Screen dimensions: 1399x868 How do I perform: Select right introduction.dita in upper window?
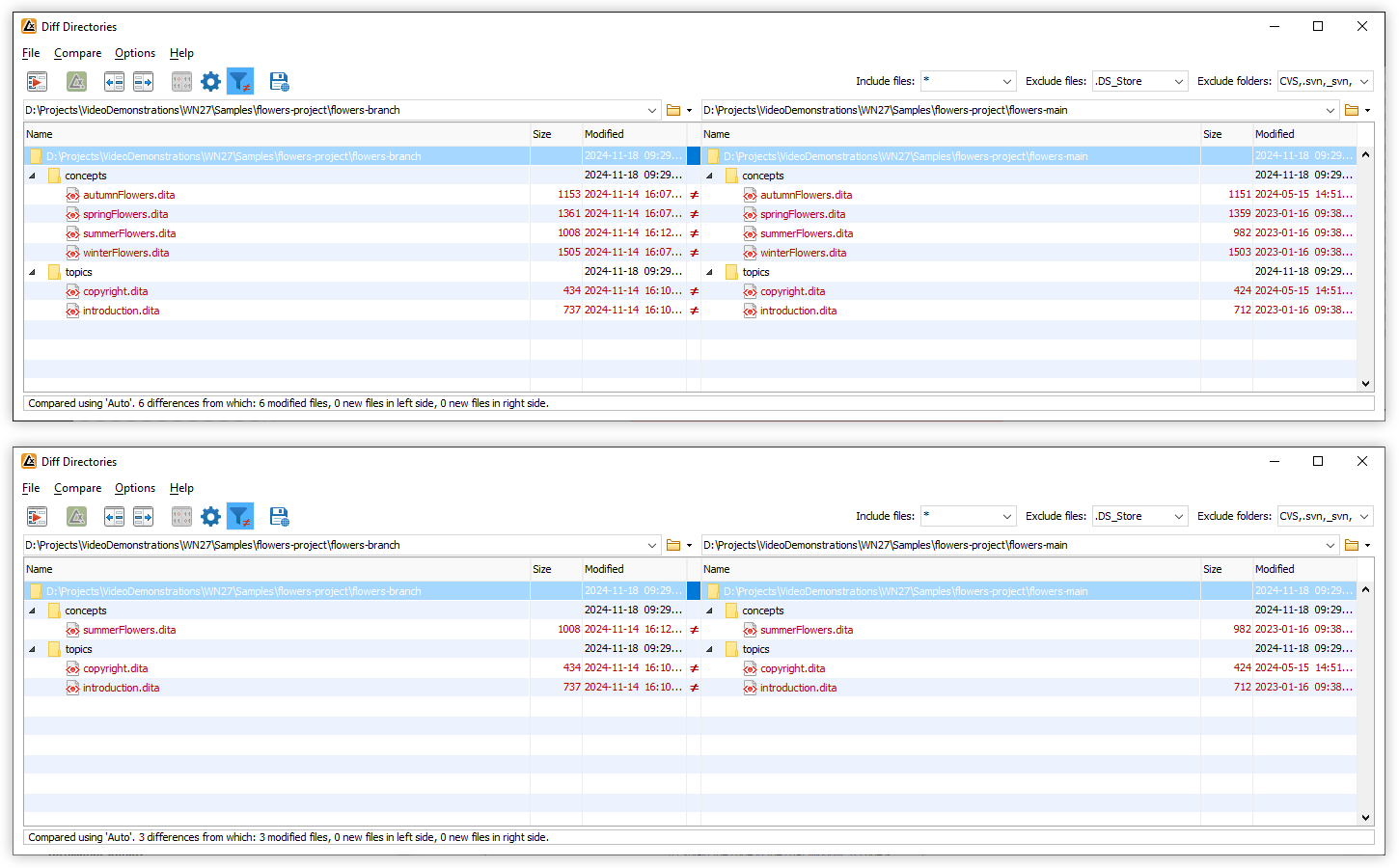point(798,311)
